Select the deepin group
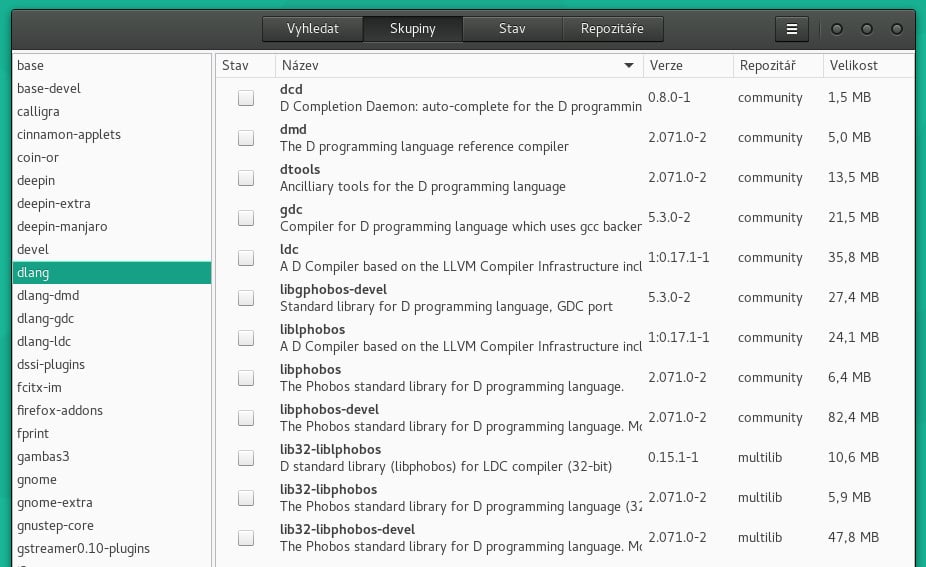Screen dimensions: 926x567 click(x=112, y=181)
